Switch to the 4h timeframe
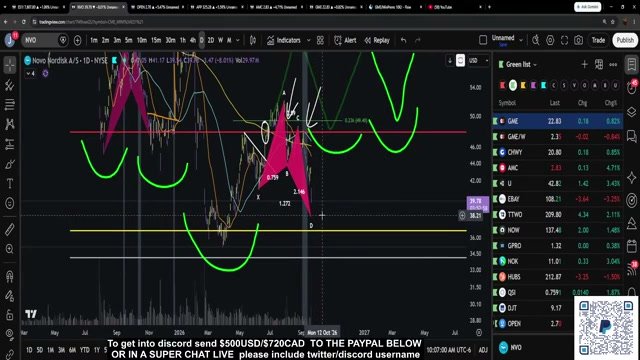 pos(193,40)
